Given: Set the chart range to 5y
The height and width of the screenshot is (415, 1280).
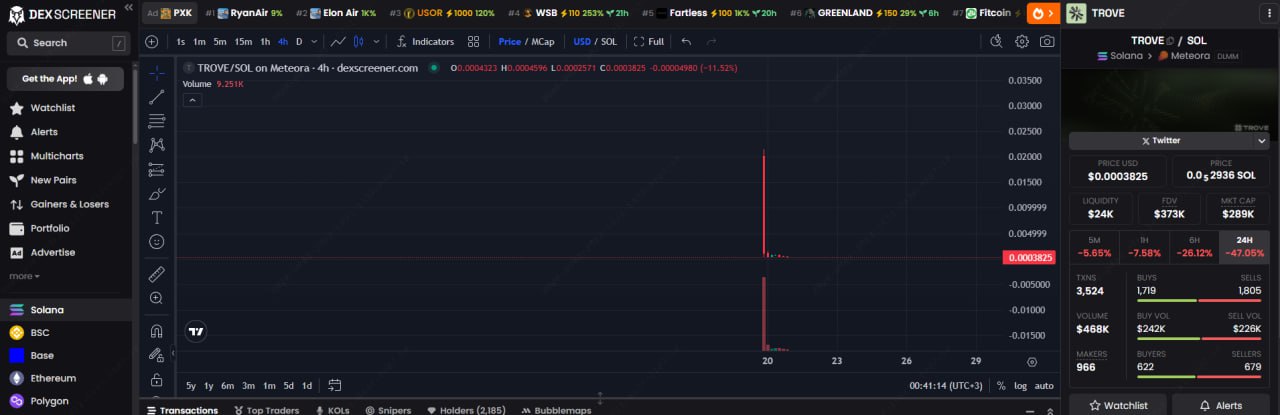Looking at the screenshot, I should [191, 386].
